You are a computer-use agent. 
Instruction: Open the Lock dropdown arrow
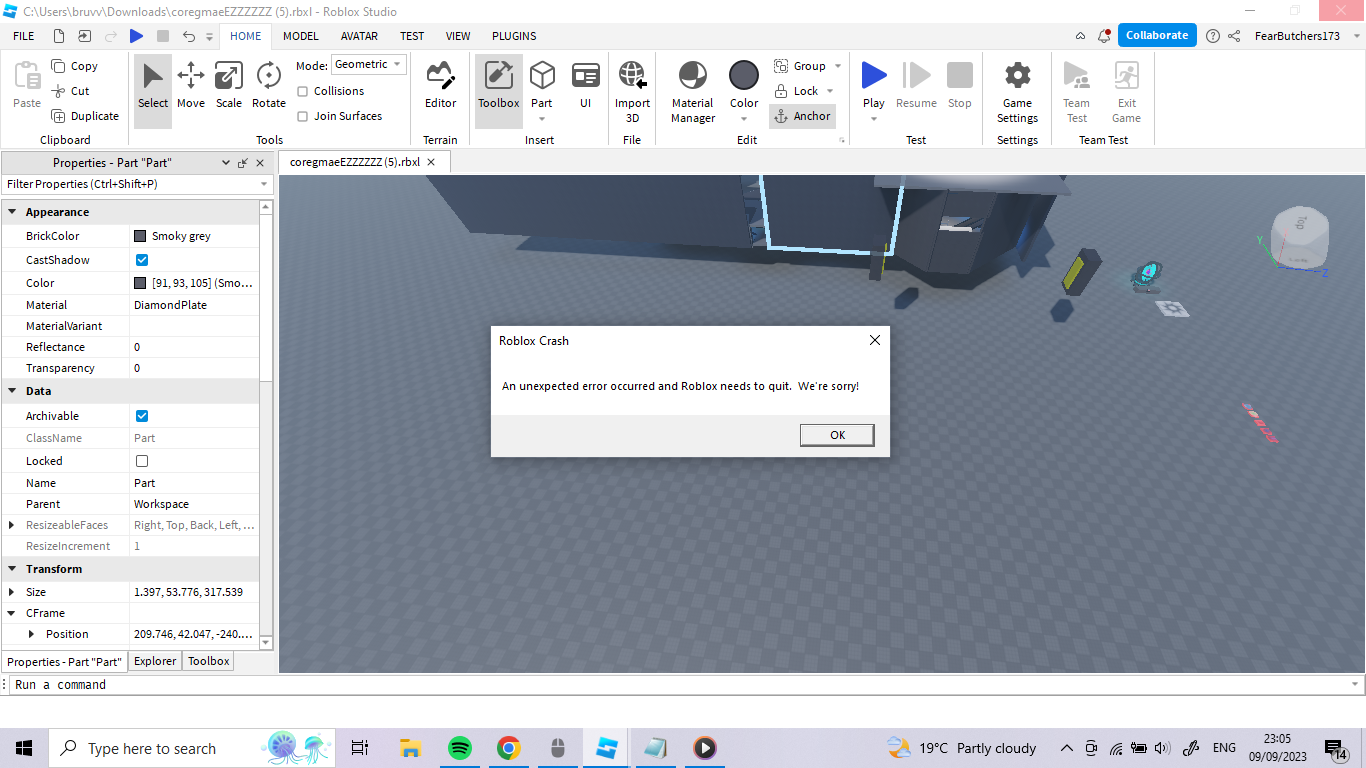pyautogui.click(x=831, y=91)
